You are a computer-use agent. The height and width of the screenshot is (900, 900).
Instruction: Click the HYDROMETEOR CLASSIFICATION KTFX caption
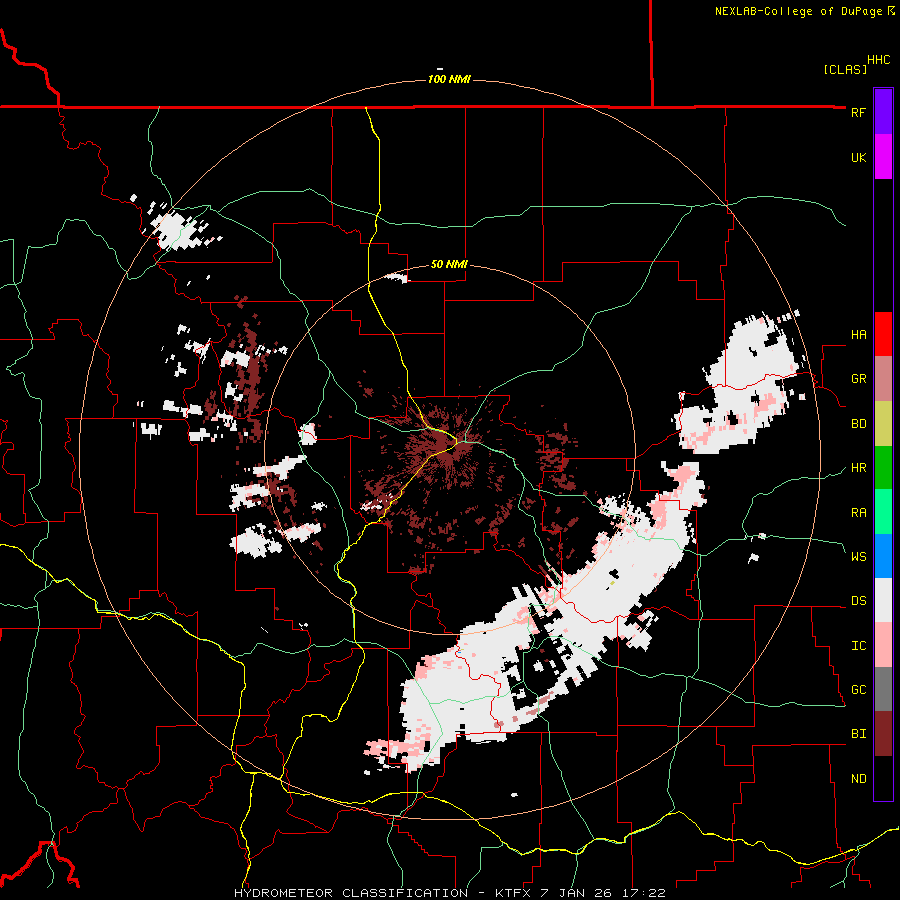pyautogui.click(x=449, y=893)
